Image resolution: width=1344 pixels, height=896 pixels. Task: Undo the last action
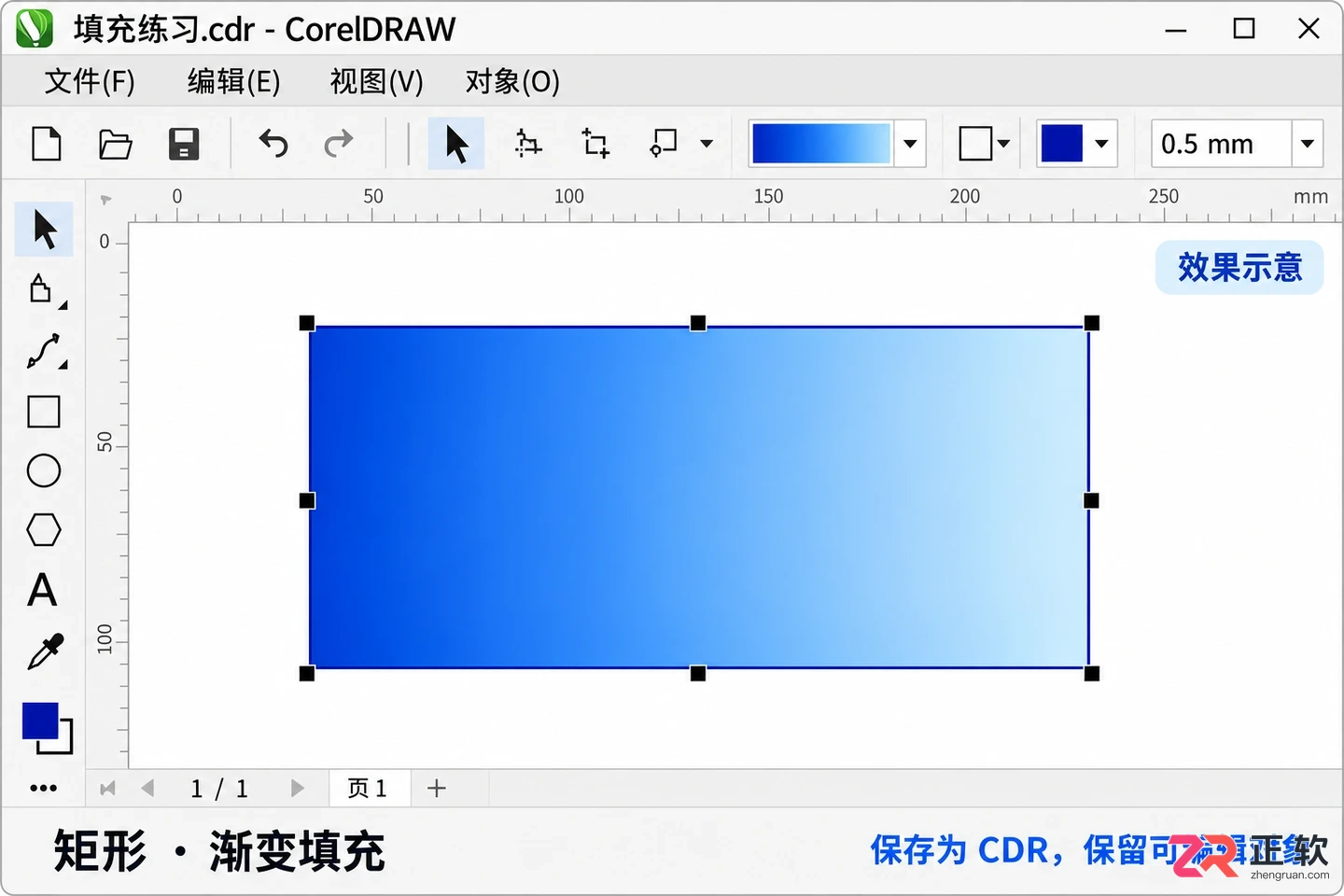click(x=273, y=144)
